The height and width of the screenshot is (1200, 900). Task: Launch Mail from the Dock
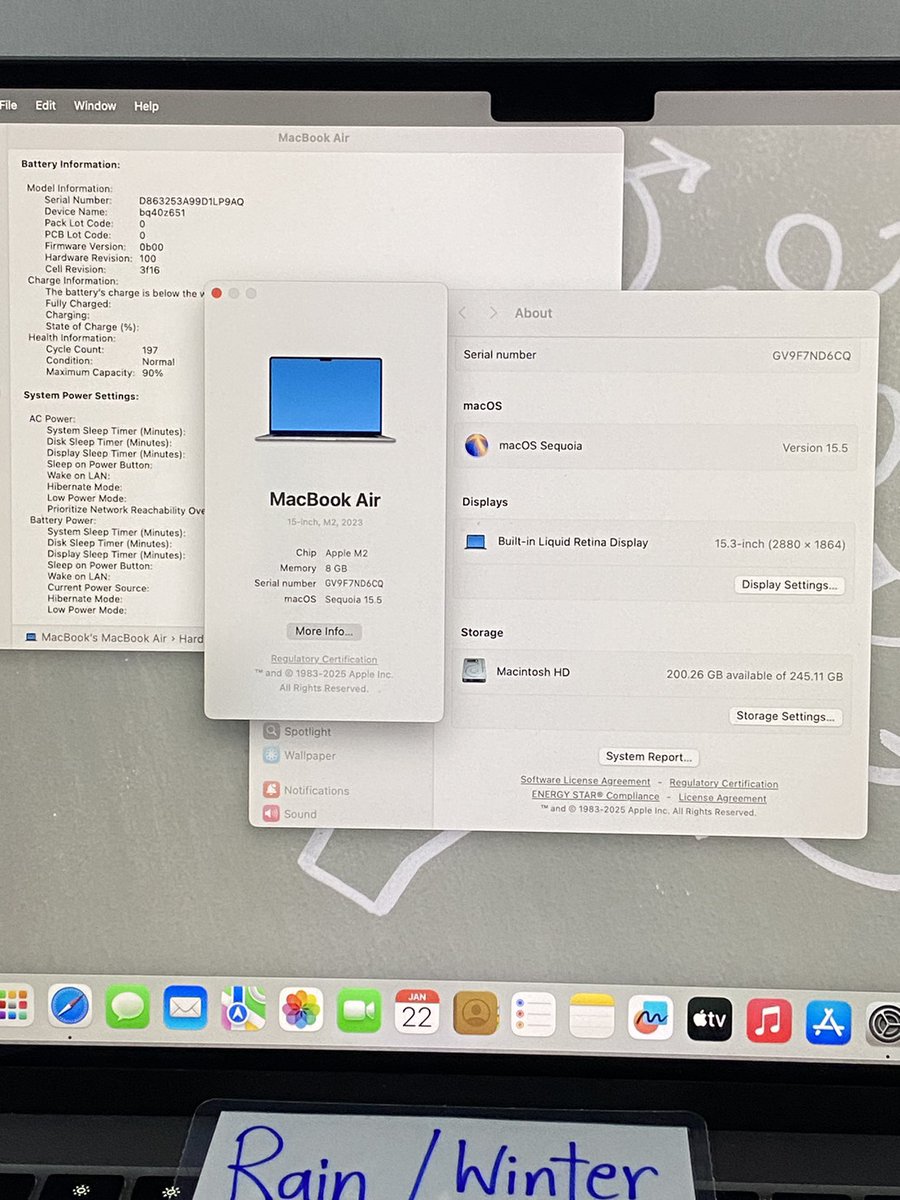pos(185,1008)
